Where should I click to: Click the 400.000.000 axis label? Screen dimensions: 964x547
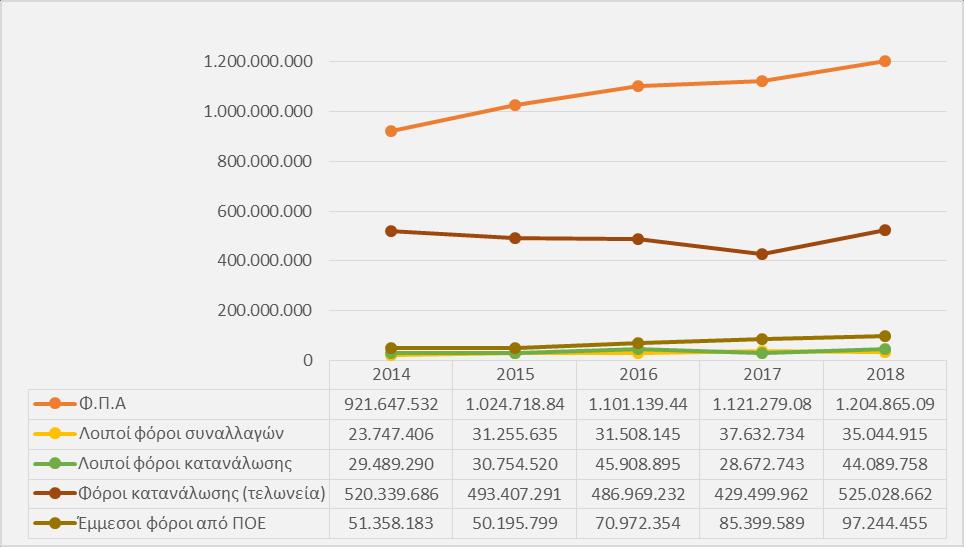pyautogui.click(x=264, y=261)
